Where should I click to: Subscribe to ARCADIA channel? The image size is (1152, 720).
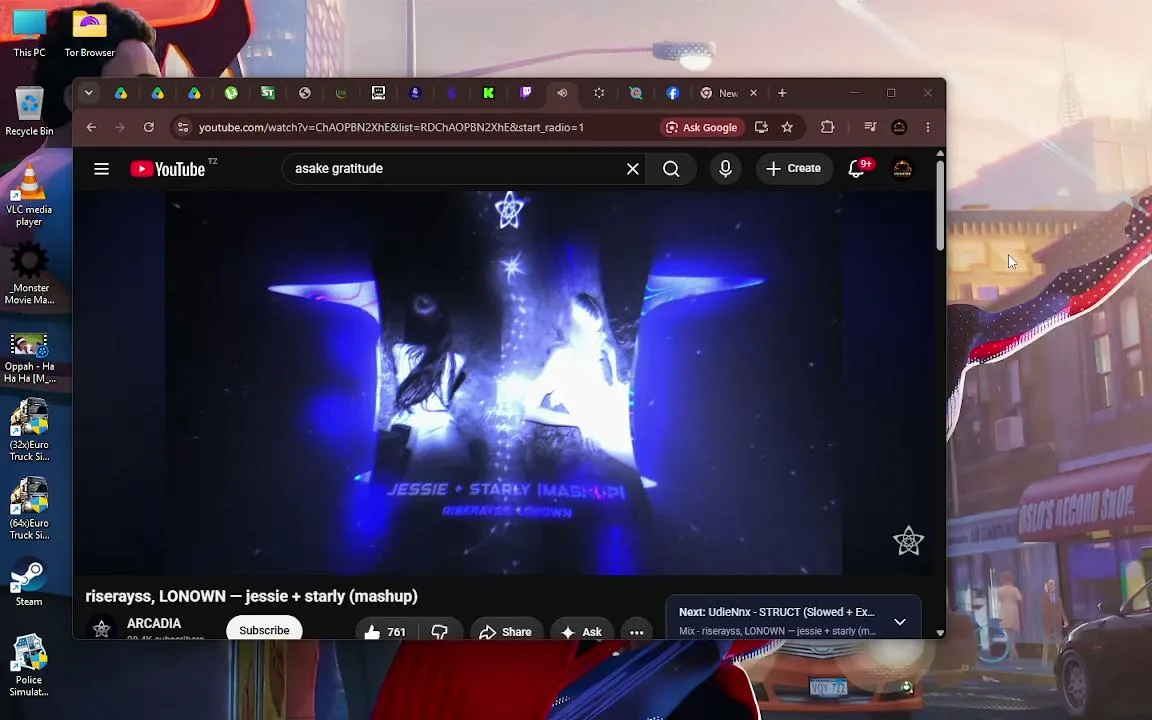(264, 629)
